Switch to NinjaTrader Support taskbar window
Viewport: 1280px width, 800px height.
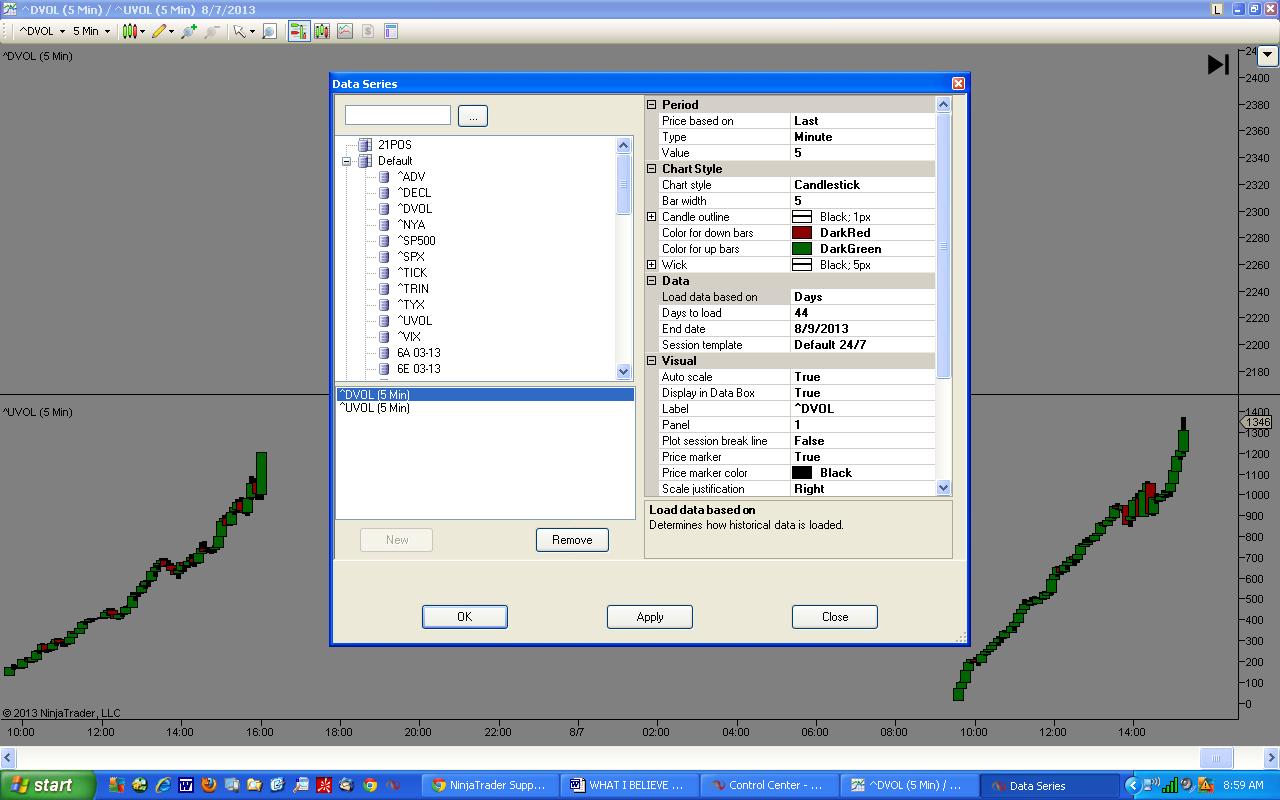click(489, 785)
